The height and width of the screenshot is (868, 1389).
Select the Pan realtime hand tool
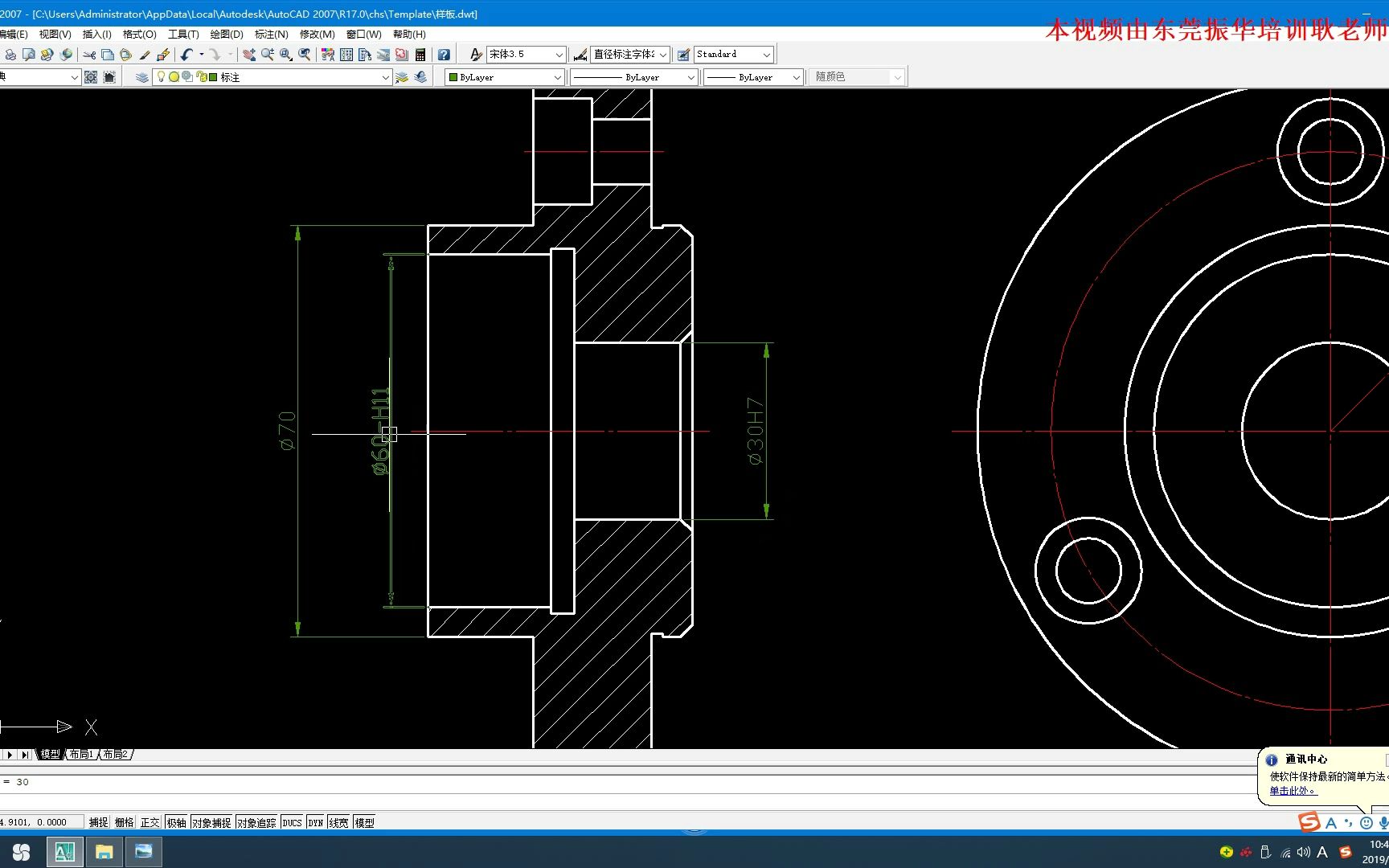[249, 55]
